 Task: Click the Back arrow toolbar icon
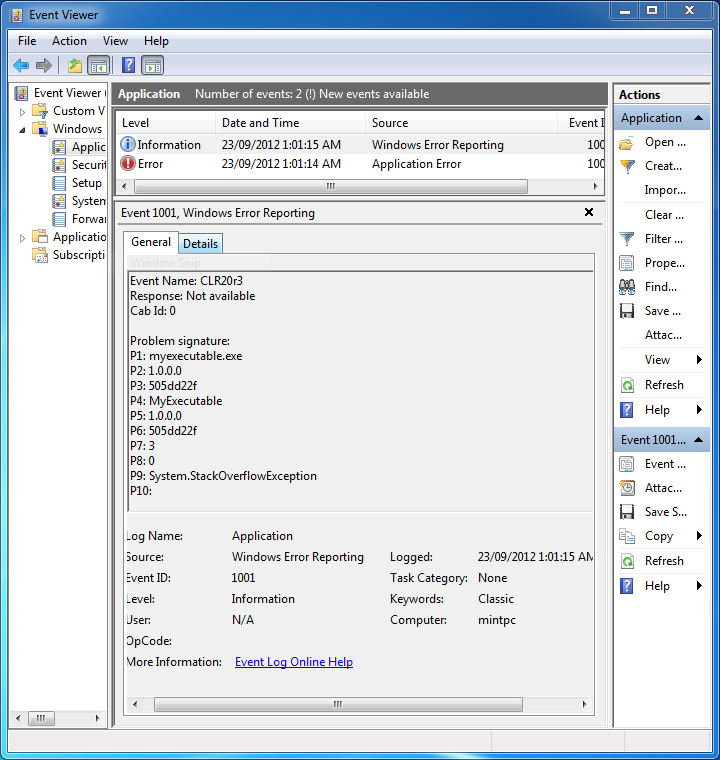[21, 66]
